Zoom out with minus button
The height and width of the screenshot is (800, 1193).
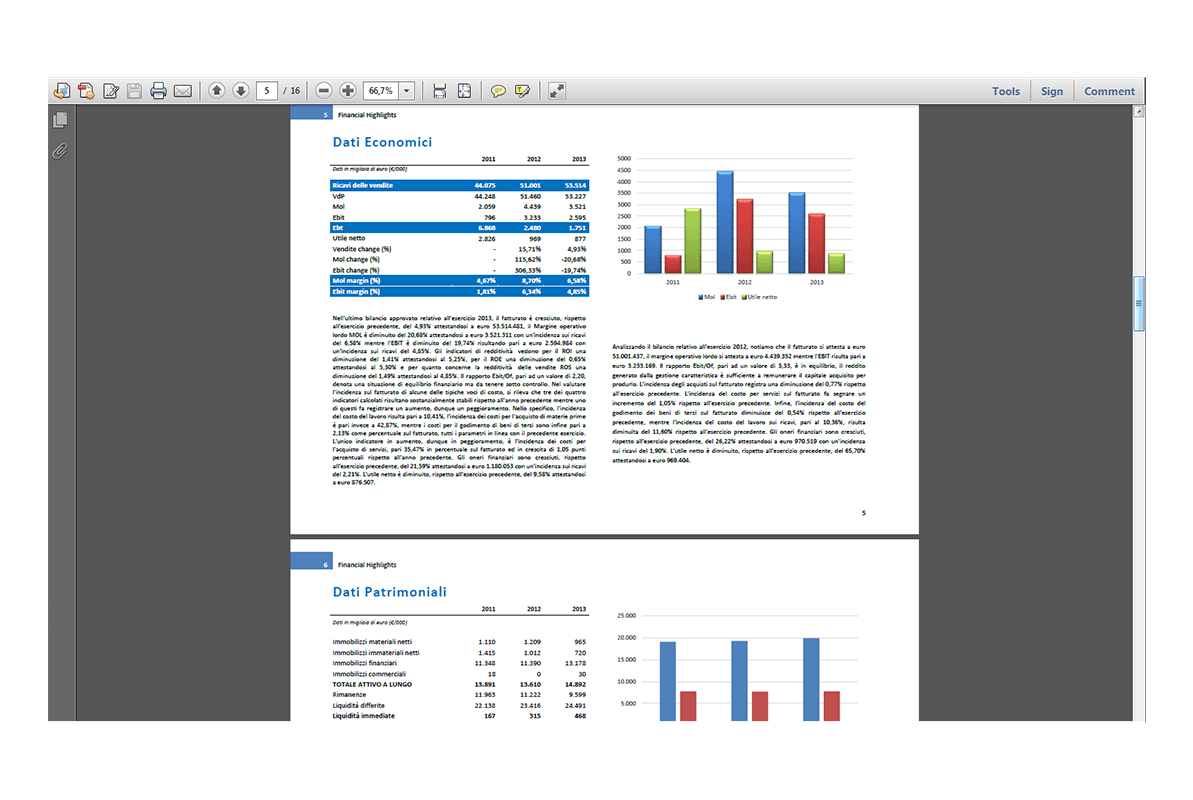(x=323, y=91)
